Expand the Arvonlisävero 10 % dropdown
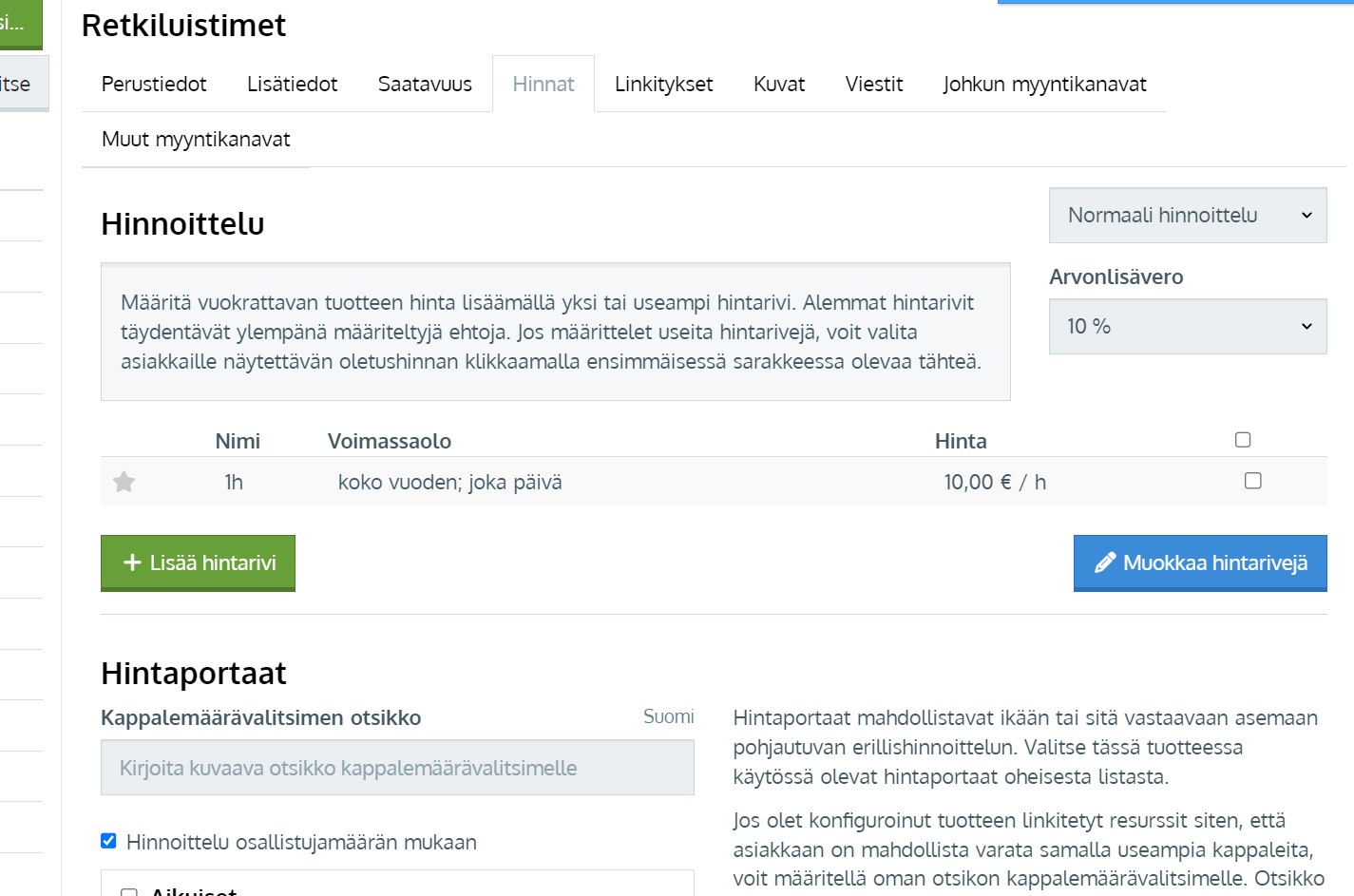Image resolution: width=1354 pixels, height=896 pixels. coord(1187,327)
